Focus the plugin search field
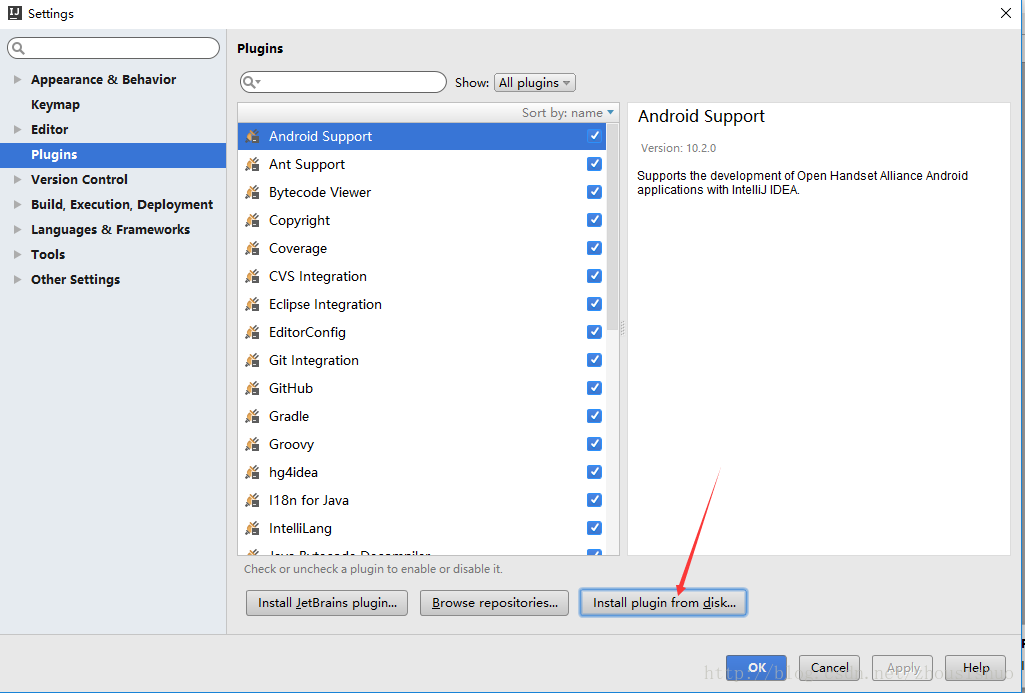Viewport: 1025px width, 693px height. [344, 82]
